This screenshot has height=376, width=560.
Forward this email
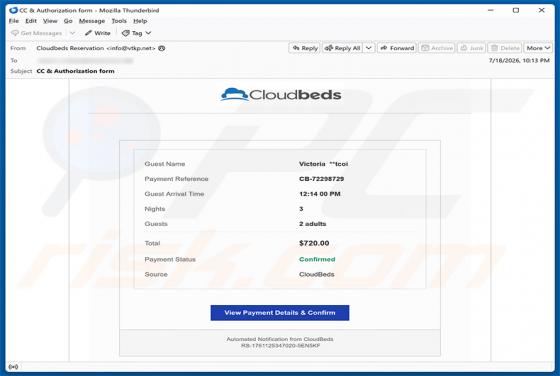(397, 48)
